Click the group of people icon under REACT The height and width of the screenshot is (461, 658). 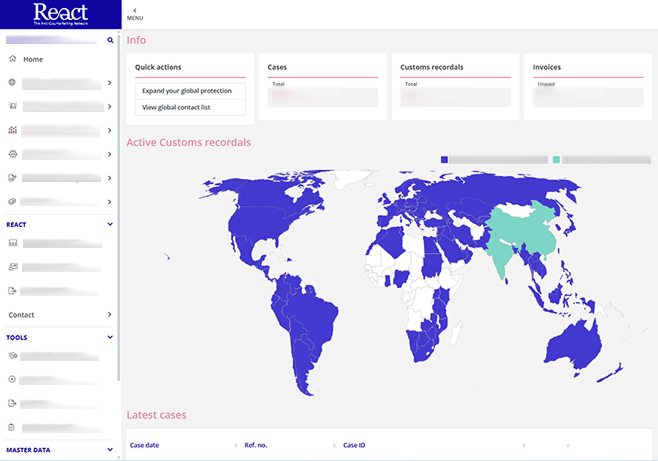(13, 243)
